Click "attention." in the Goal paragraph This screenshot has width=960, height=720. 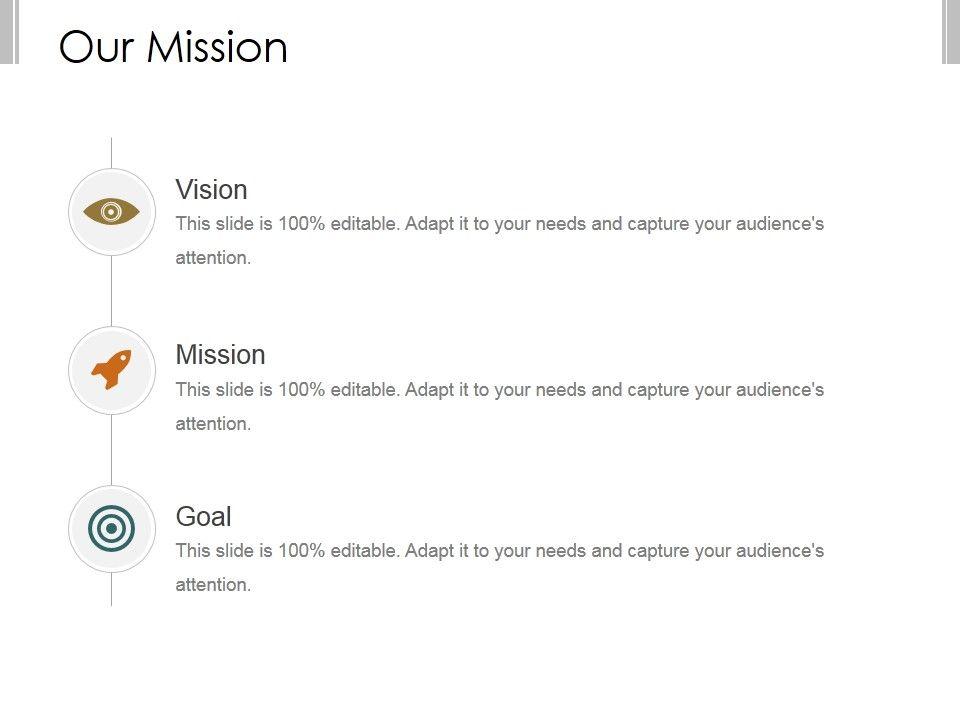[213, 585]
